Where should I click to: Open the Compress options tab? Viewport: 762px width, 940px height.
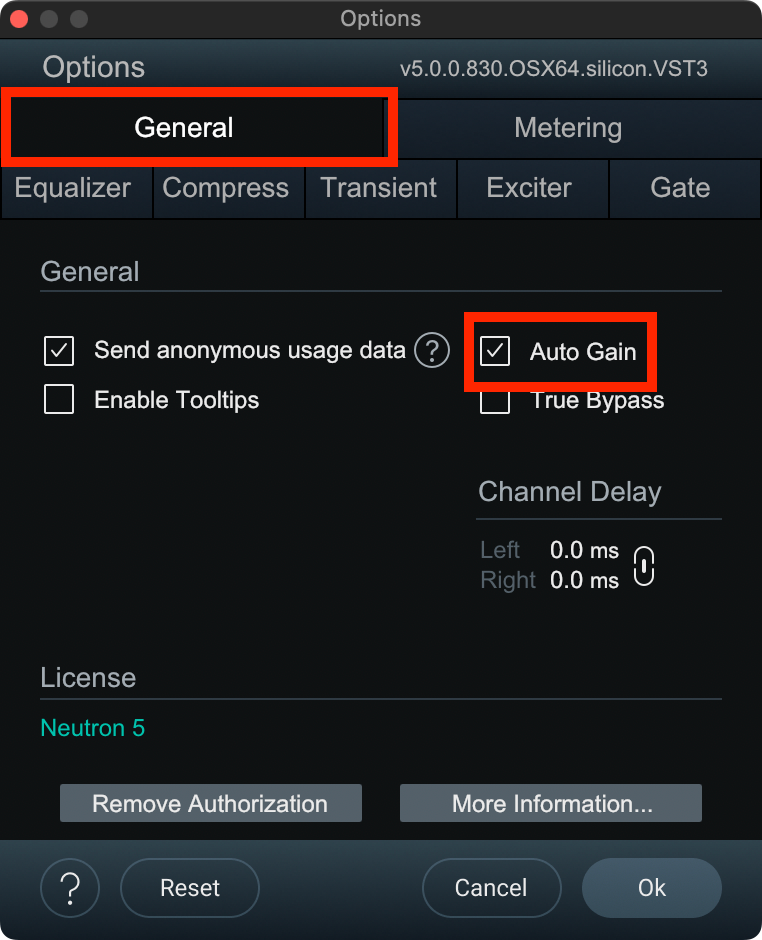click(226, 188)
